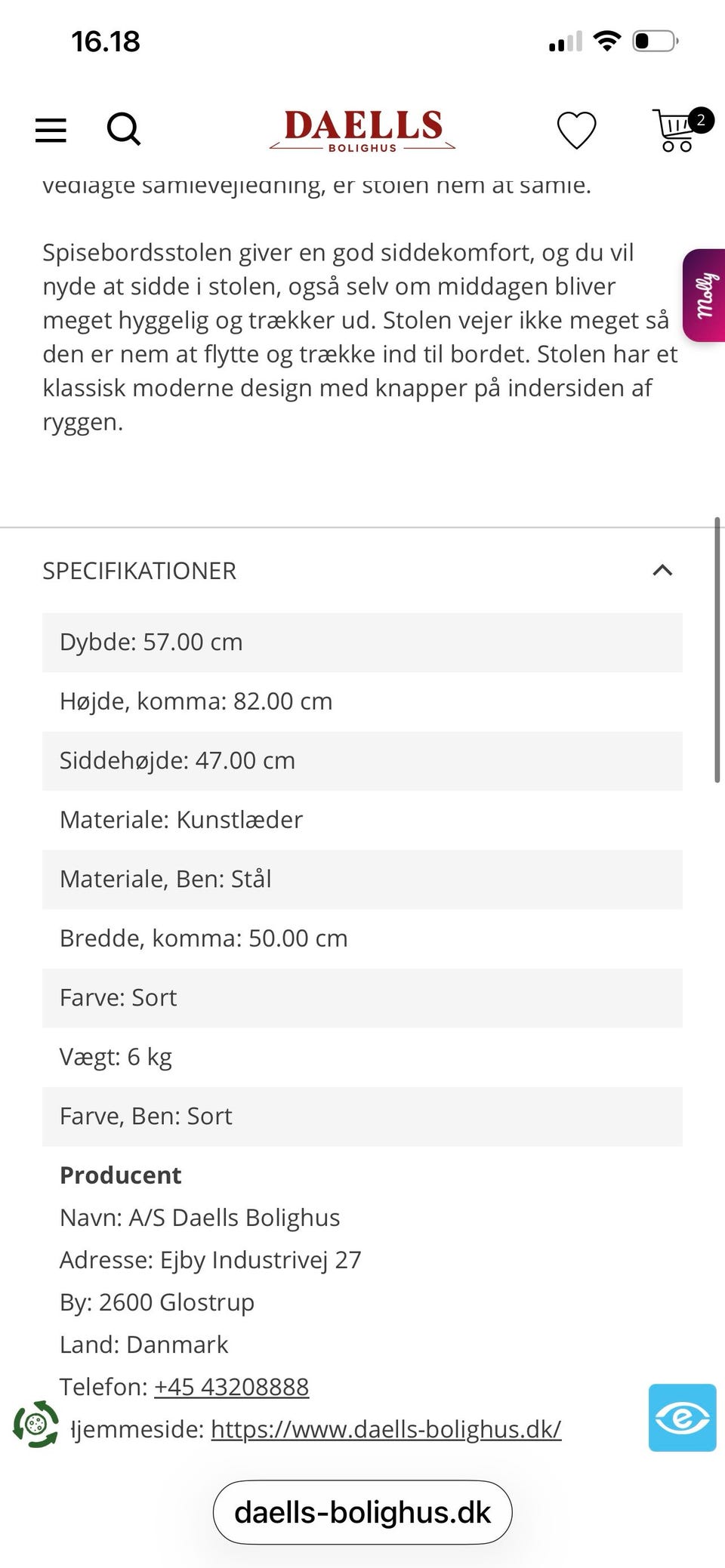The image size is (725, 1568).
Task: Click the page scrollbar on the right
Action: pyautogui.click(x=717, y=649)
